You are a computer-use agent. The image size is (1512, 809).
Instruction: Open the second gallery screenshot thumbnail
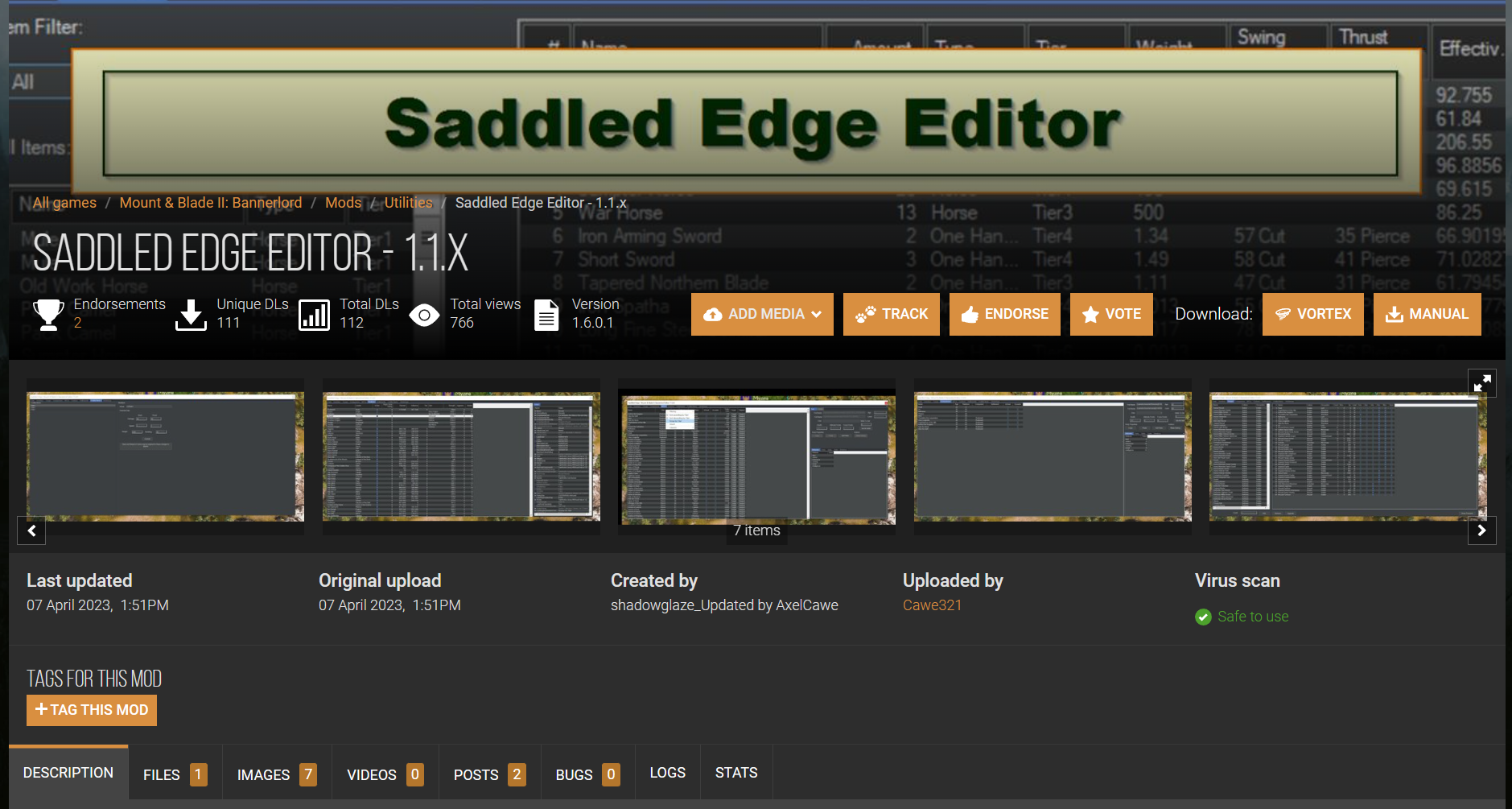pos(461,456)
